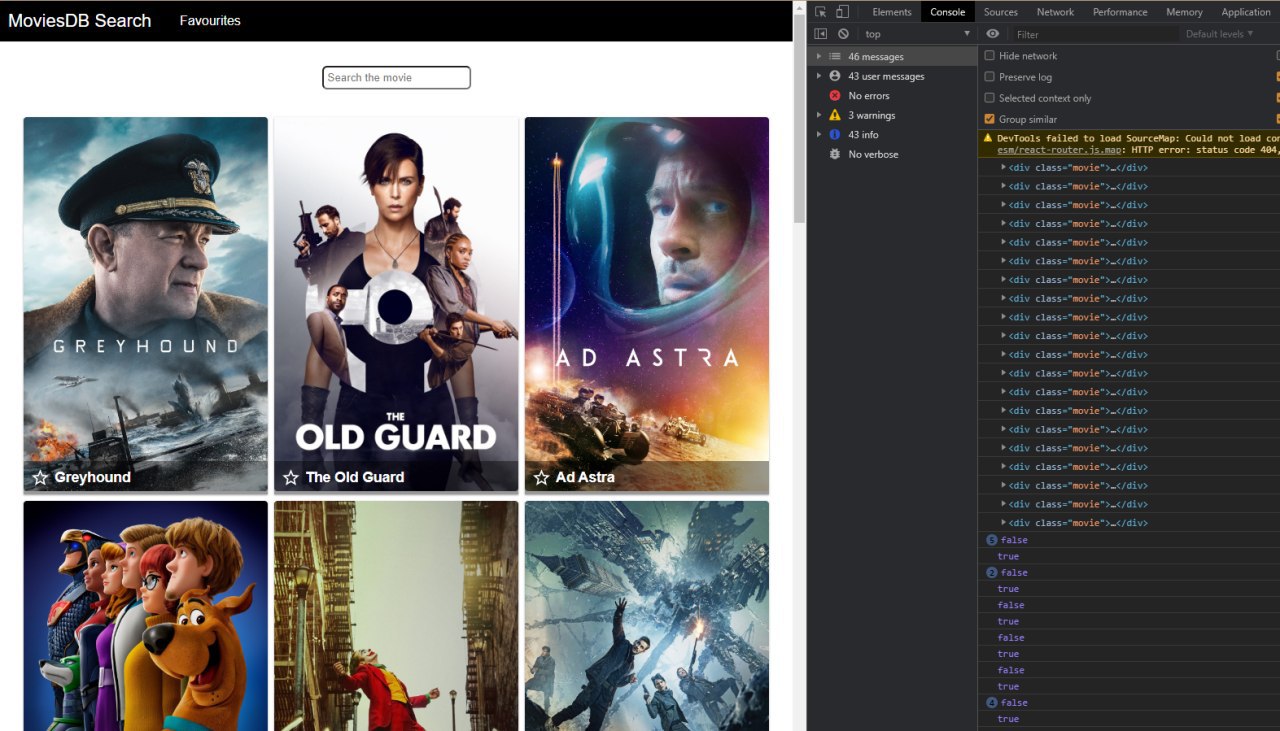The image size is (1280, 731).
Task: Select the No verbose sidebar row
Action: [x=892, y=154]
